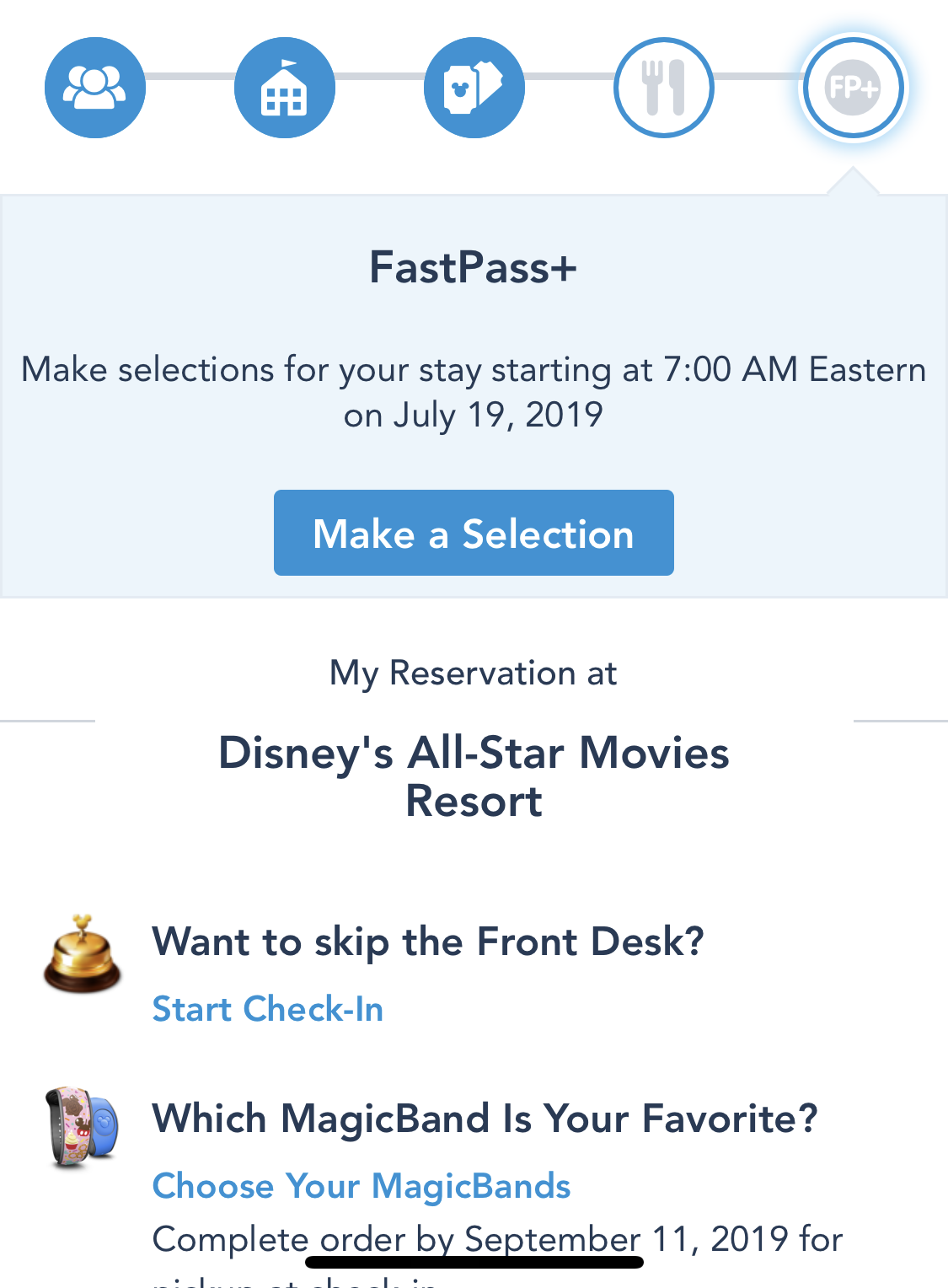
Task: Tap the dining fork and knife icon
Action: tap(664, 88)
